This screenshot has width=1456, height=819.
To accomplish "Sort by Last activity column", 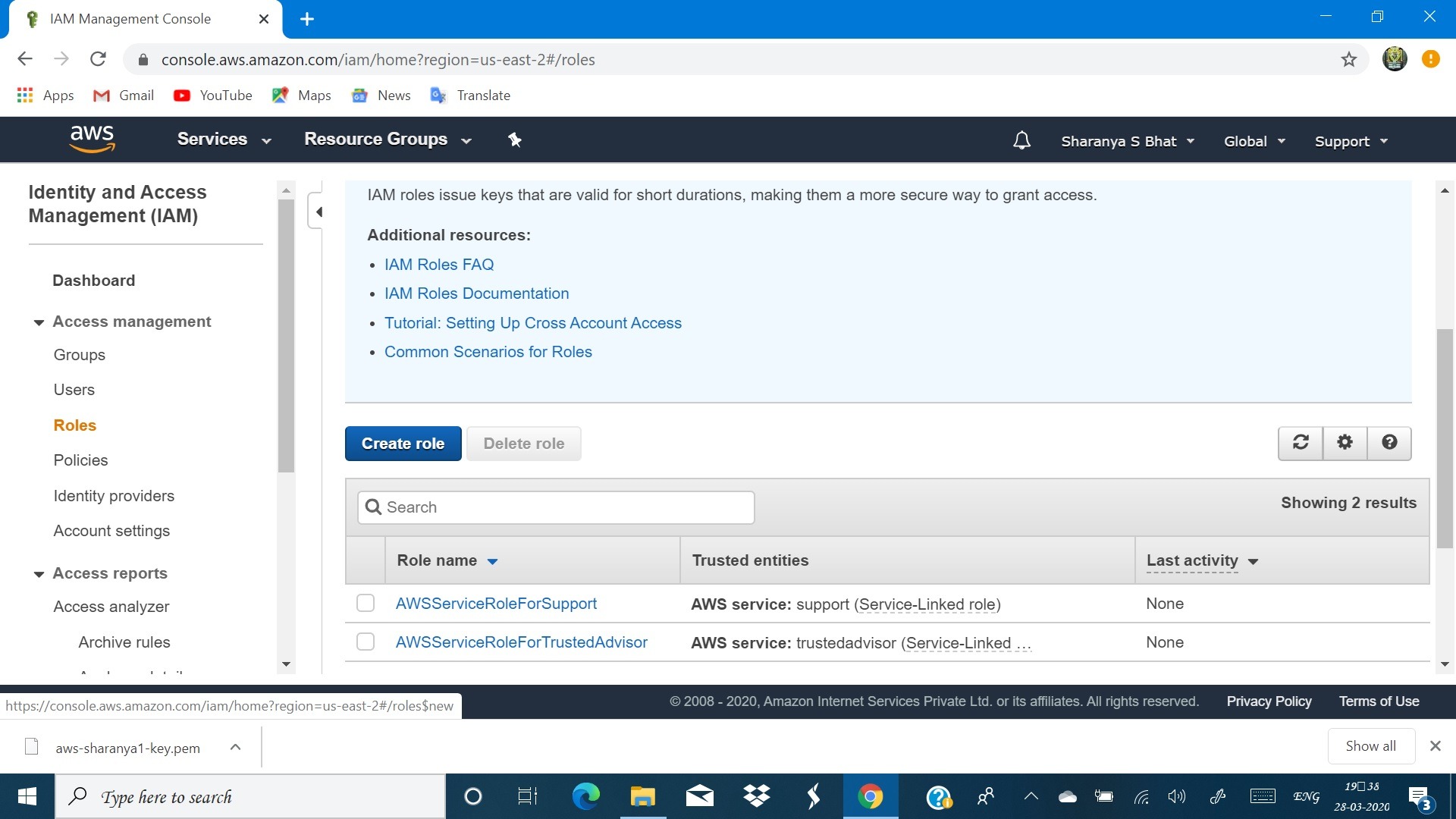I will (1202, 560).
